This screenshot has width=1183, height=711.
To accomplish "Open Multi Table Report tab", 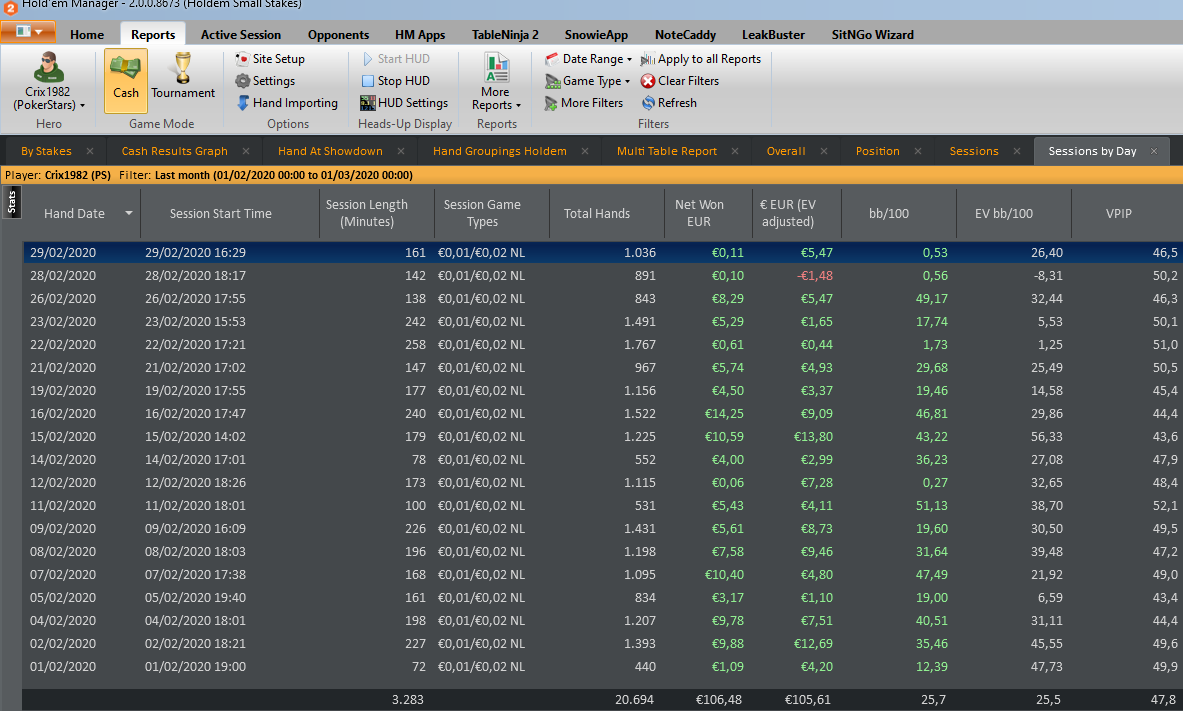I will pyautogui.click(x=667, y=151).
